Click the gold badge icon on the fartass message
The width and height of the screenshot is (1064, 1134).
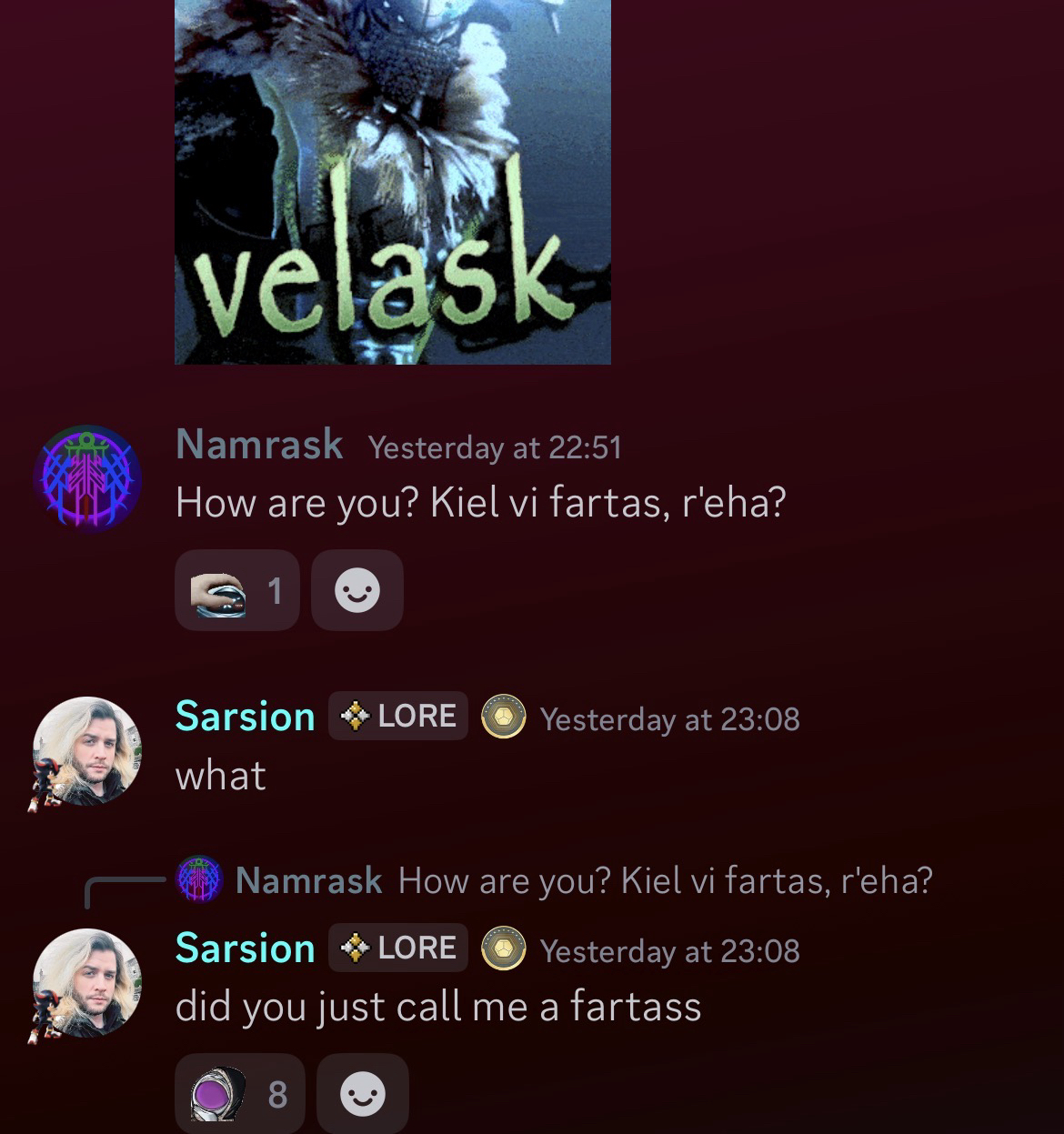[504, 948]
